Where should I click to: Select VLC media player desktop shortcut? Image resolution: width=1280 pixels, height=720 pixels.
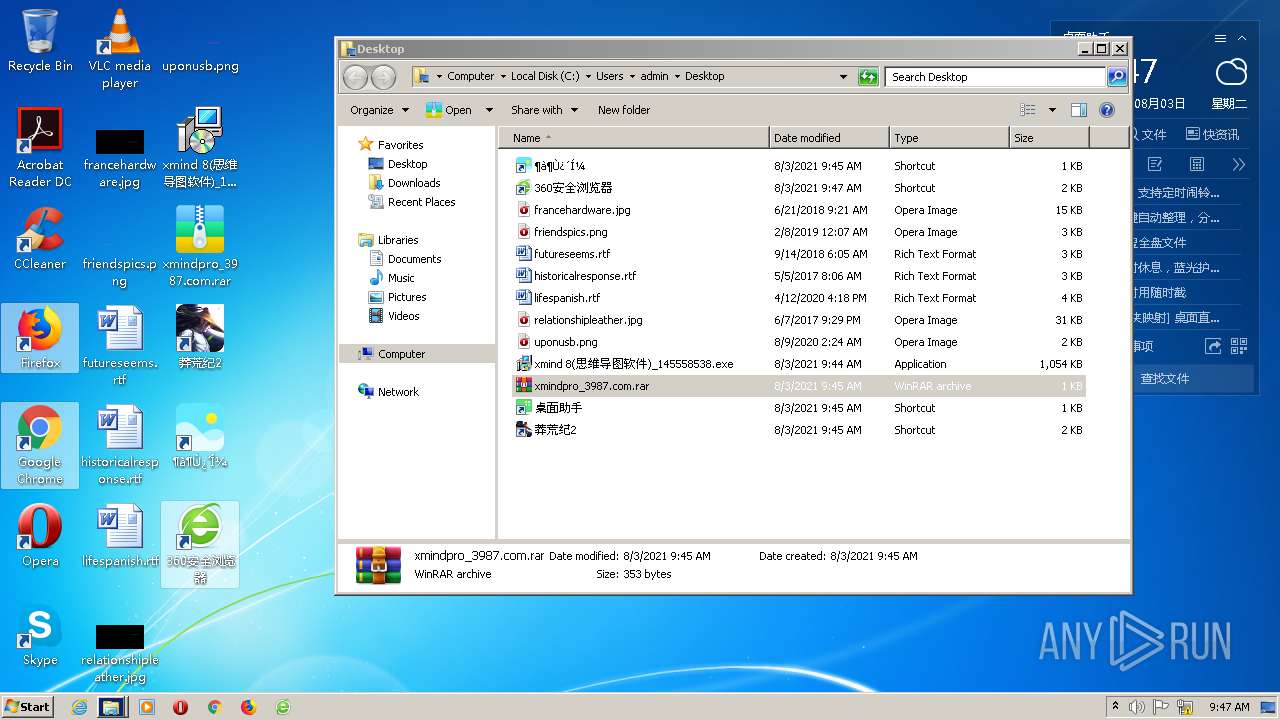pyautogui.click(x=120, y=48)
